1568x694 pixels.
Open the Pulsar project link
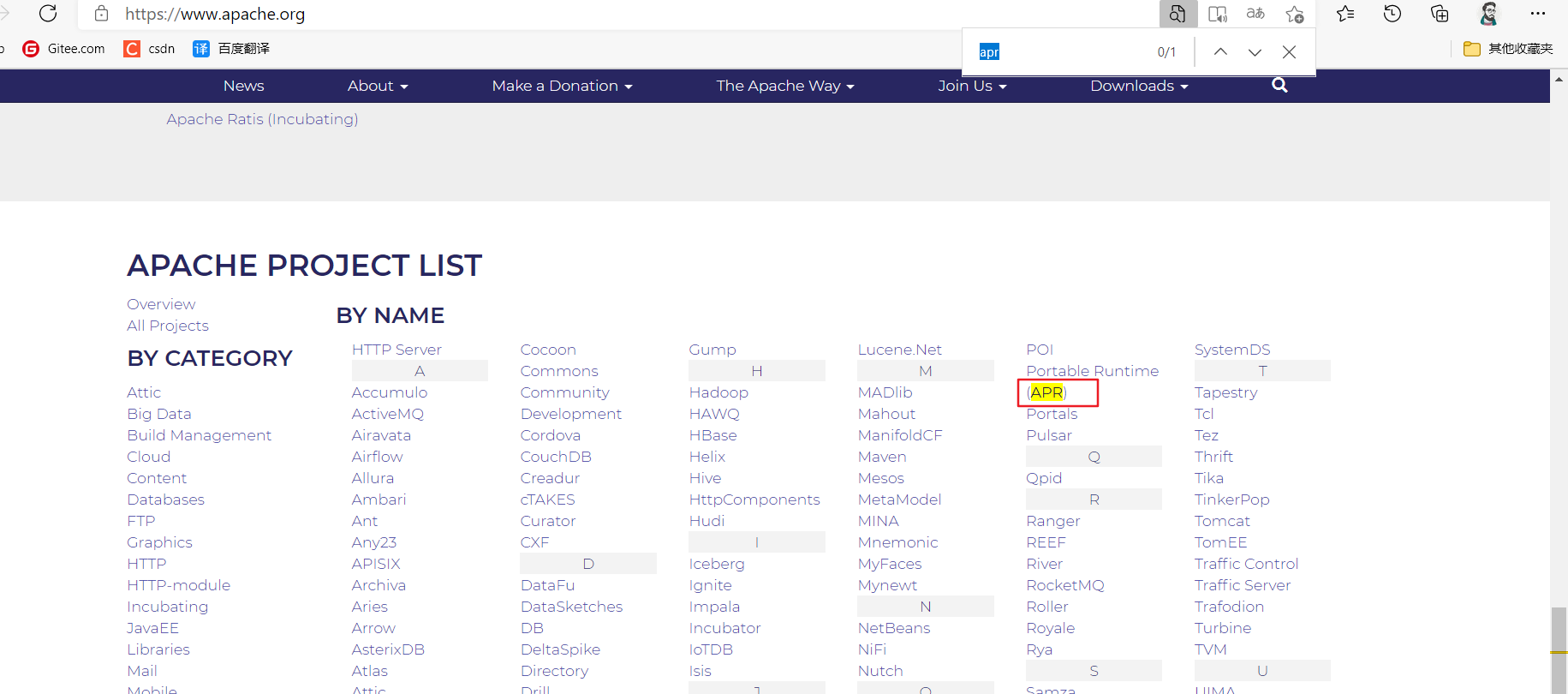[x=1049, y=435]
